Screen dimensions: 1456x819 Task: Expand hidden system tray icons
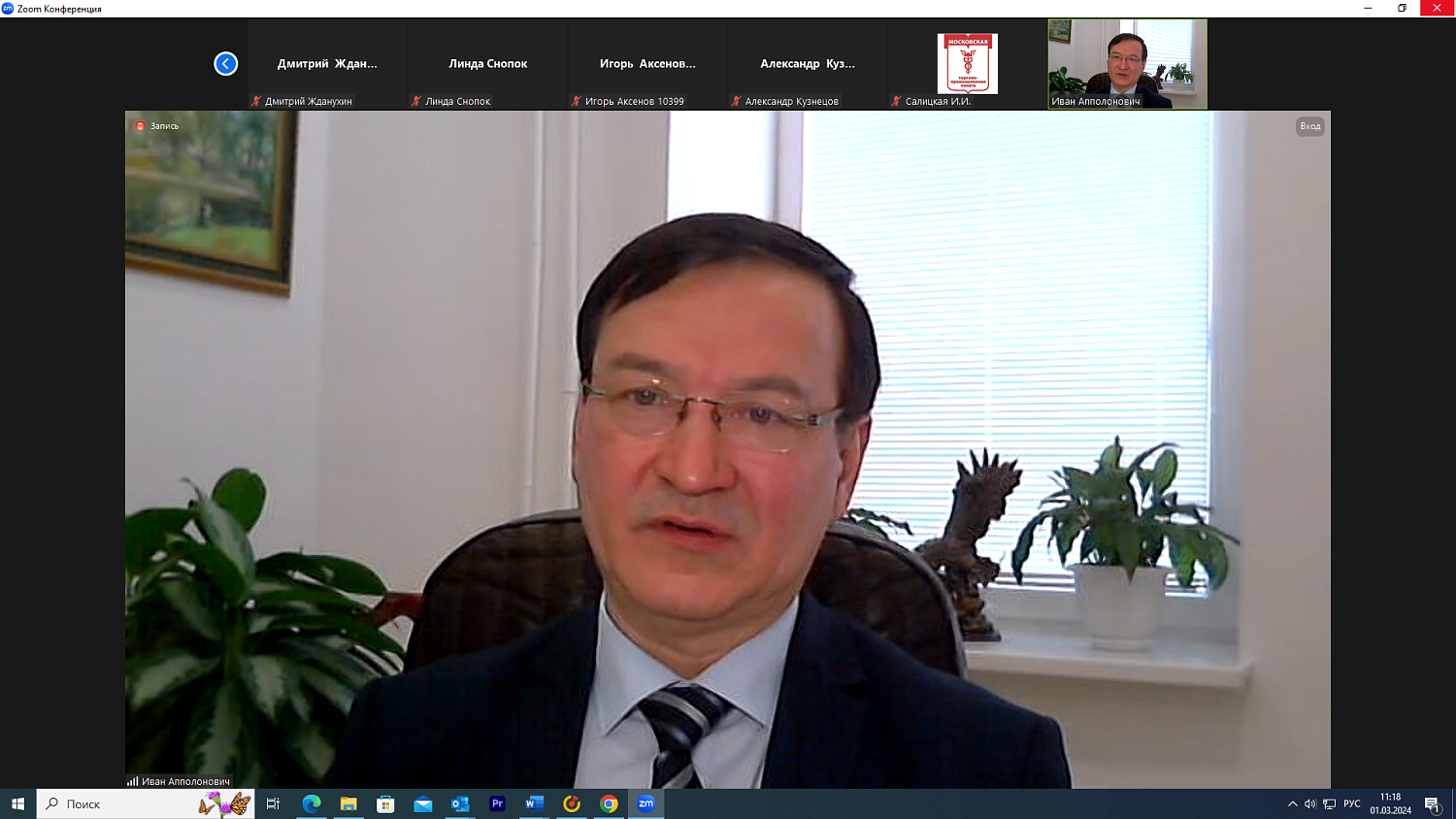pos(1292,803)
